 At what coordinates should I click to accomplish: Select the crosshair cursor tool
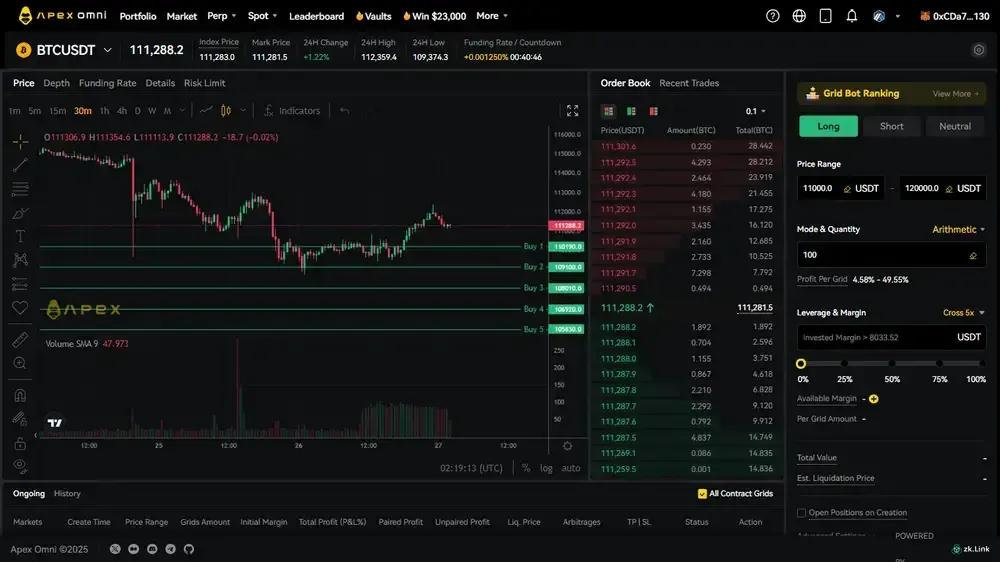20,141
